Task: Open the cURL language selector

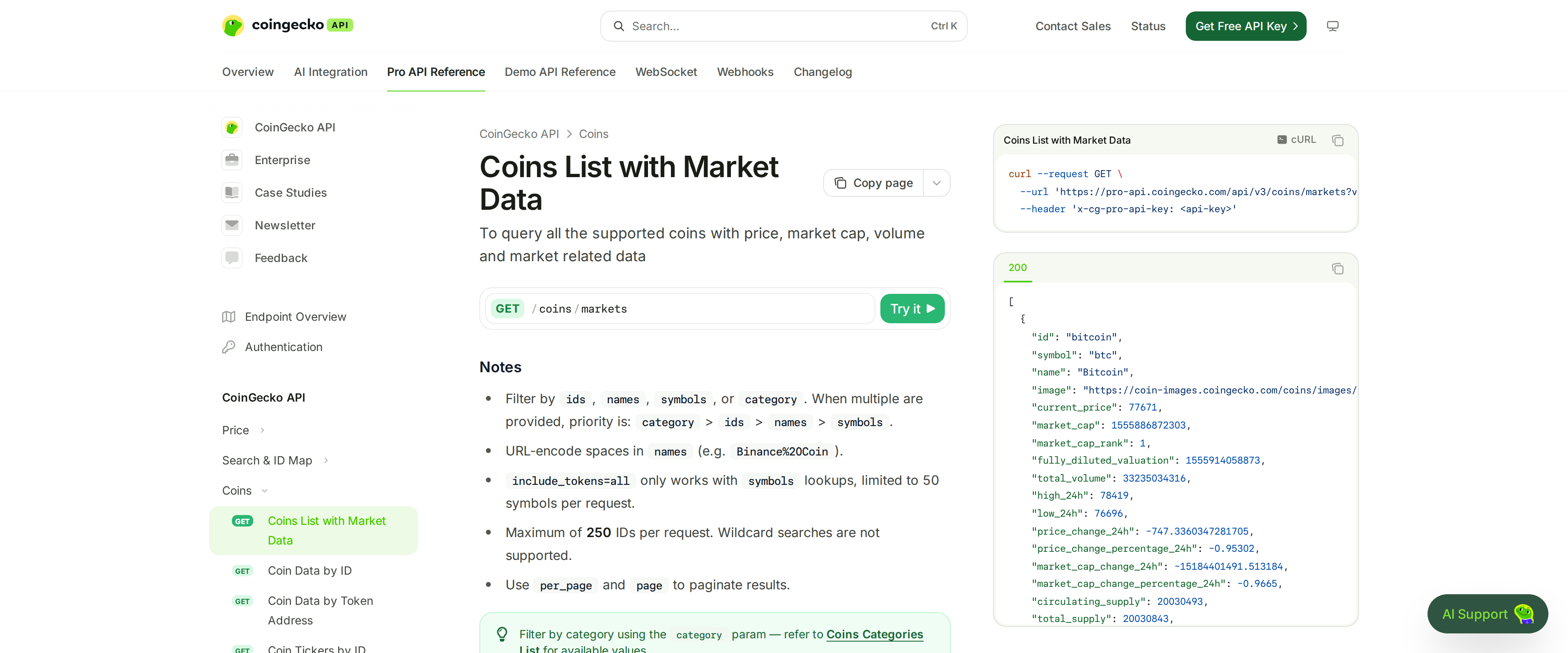Action: (x=1296, y=139)
